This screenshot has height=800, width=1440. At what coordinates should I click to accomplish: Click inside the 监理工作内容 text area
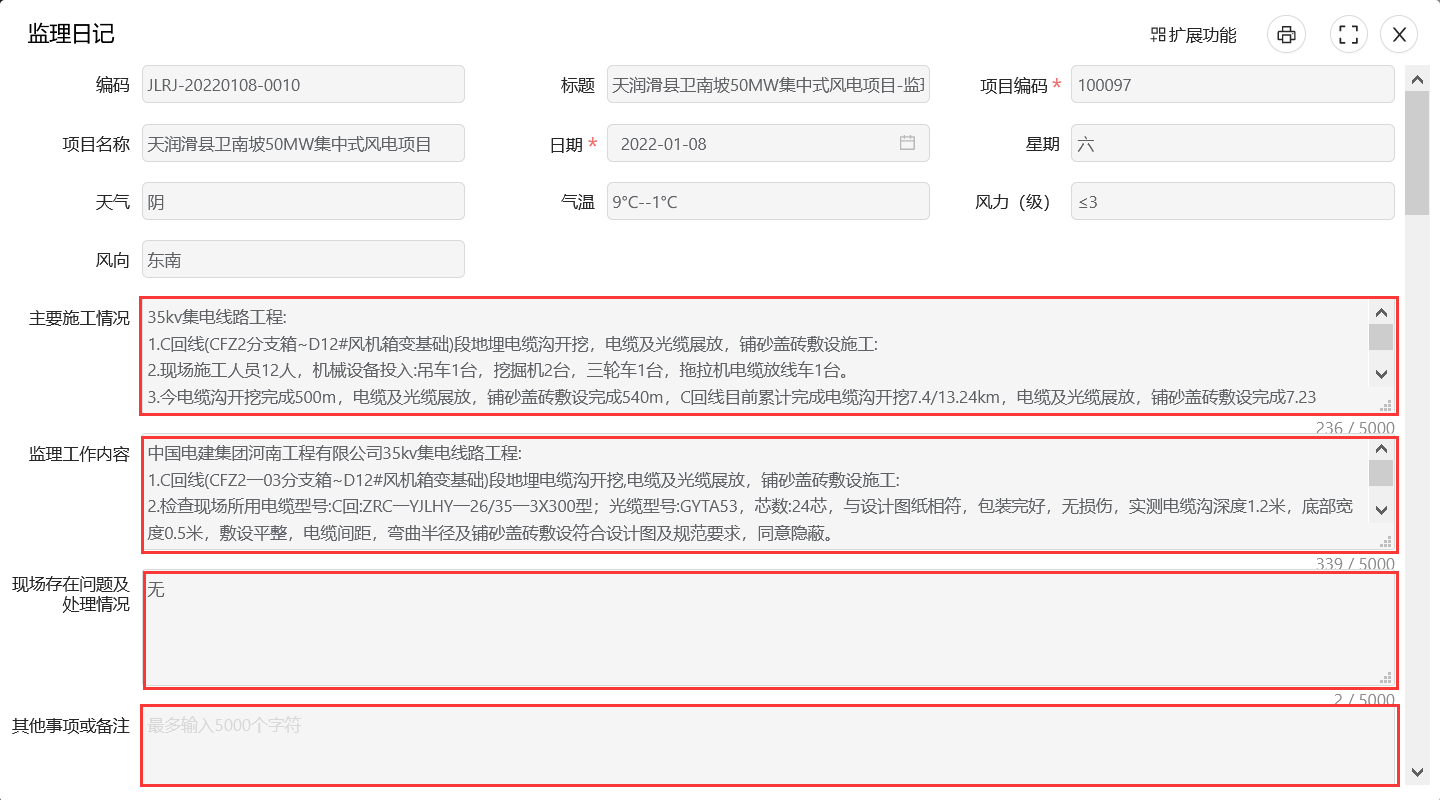[x=769, y=494]
